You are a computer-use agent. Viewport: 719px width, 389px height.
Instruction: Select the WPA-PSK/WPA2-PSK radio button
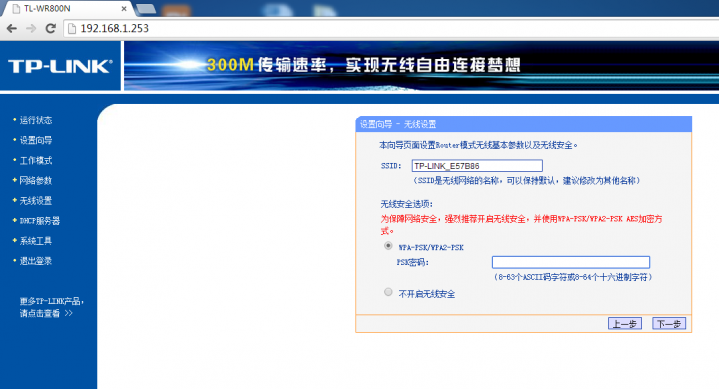pyautogui.click(x=388, y=246)
